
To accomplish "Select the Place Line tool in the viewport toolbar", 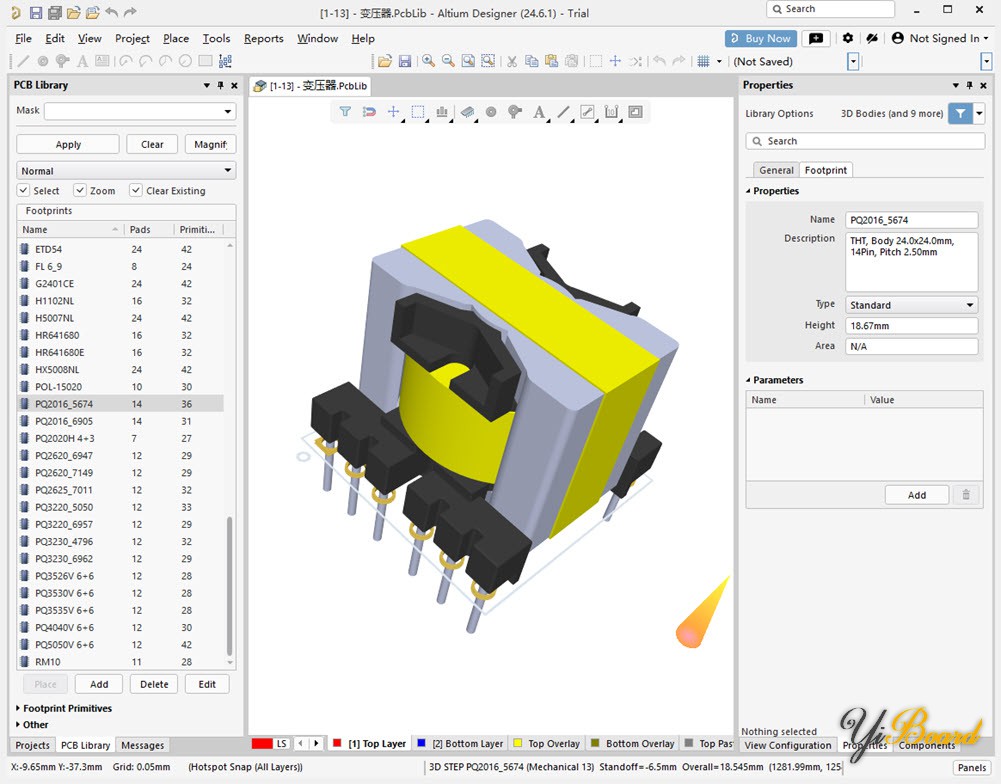I will coord(563,112).
